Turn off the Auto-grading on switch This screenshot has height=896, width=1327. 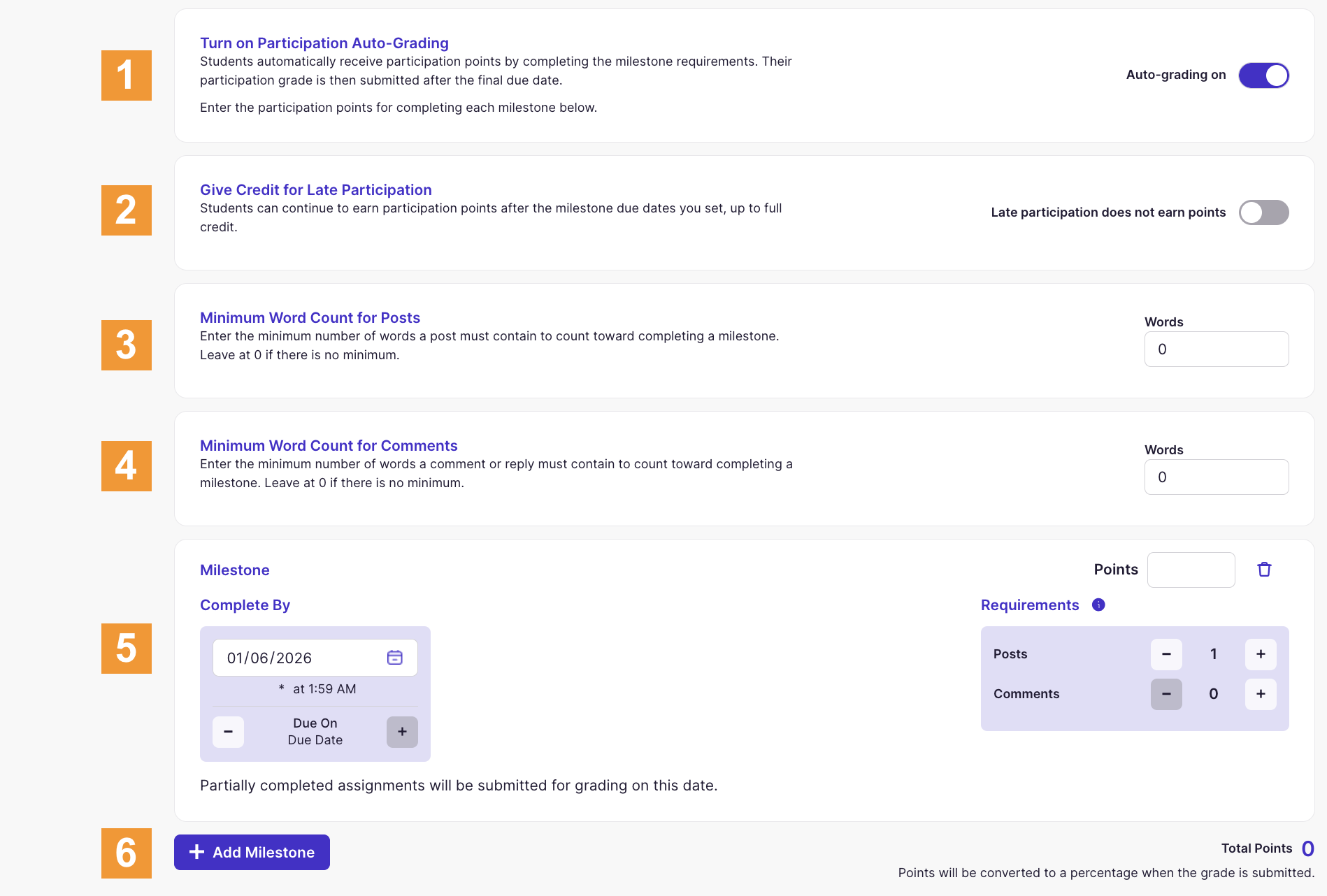click(x=1263, y=75)
